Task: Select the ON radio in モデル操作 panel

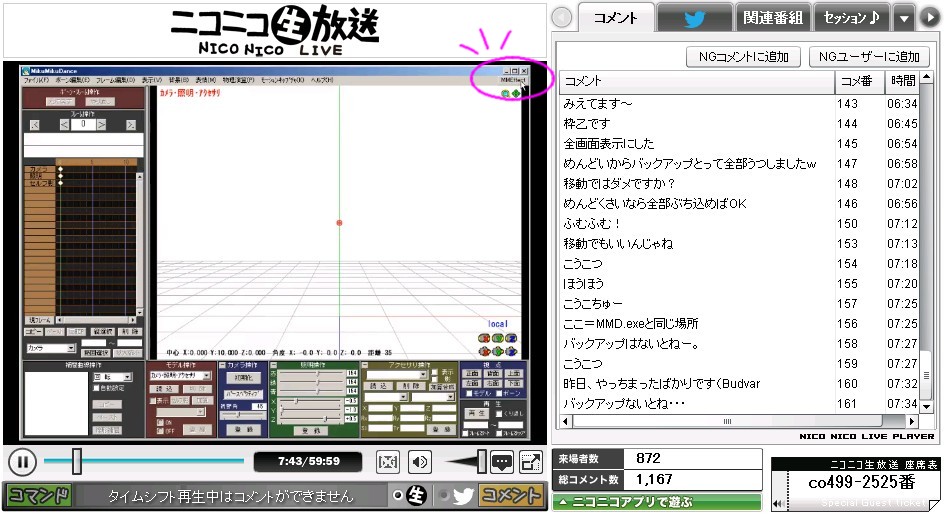Action: coord(160,423)
